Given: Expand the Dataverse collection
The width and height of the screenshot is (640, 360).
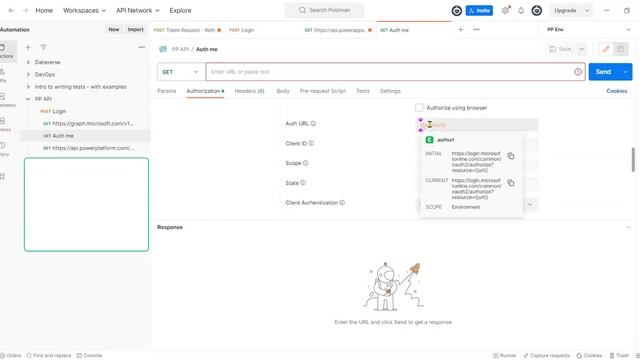Looking at the screenshot, I should point(28,62).
